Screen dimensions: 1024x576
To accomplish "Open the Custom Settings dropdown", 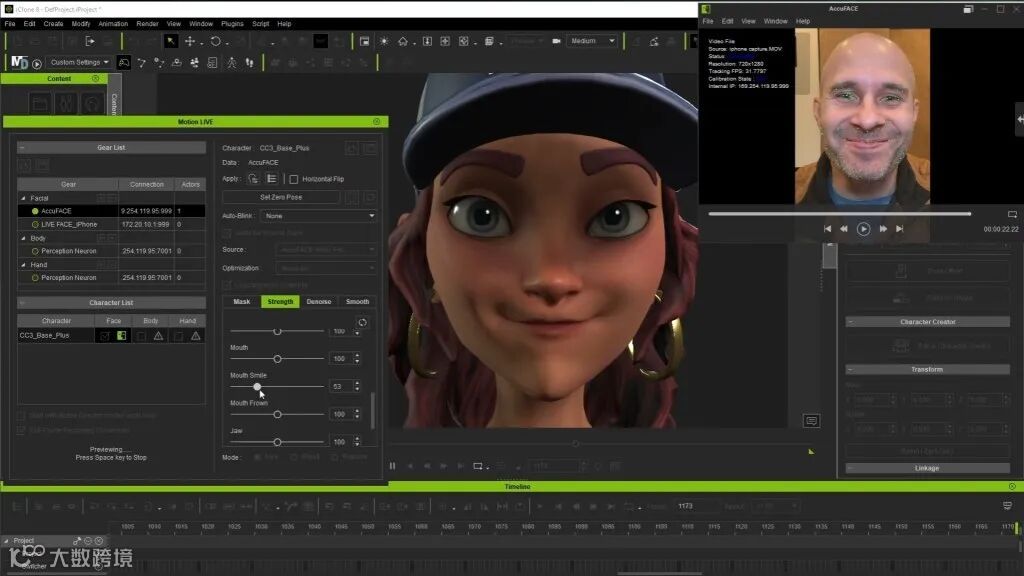I will pyautogui.click(x=79, y=63).
